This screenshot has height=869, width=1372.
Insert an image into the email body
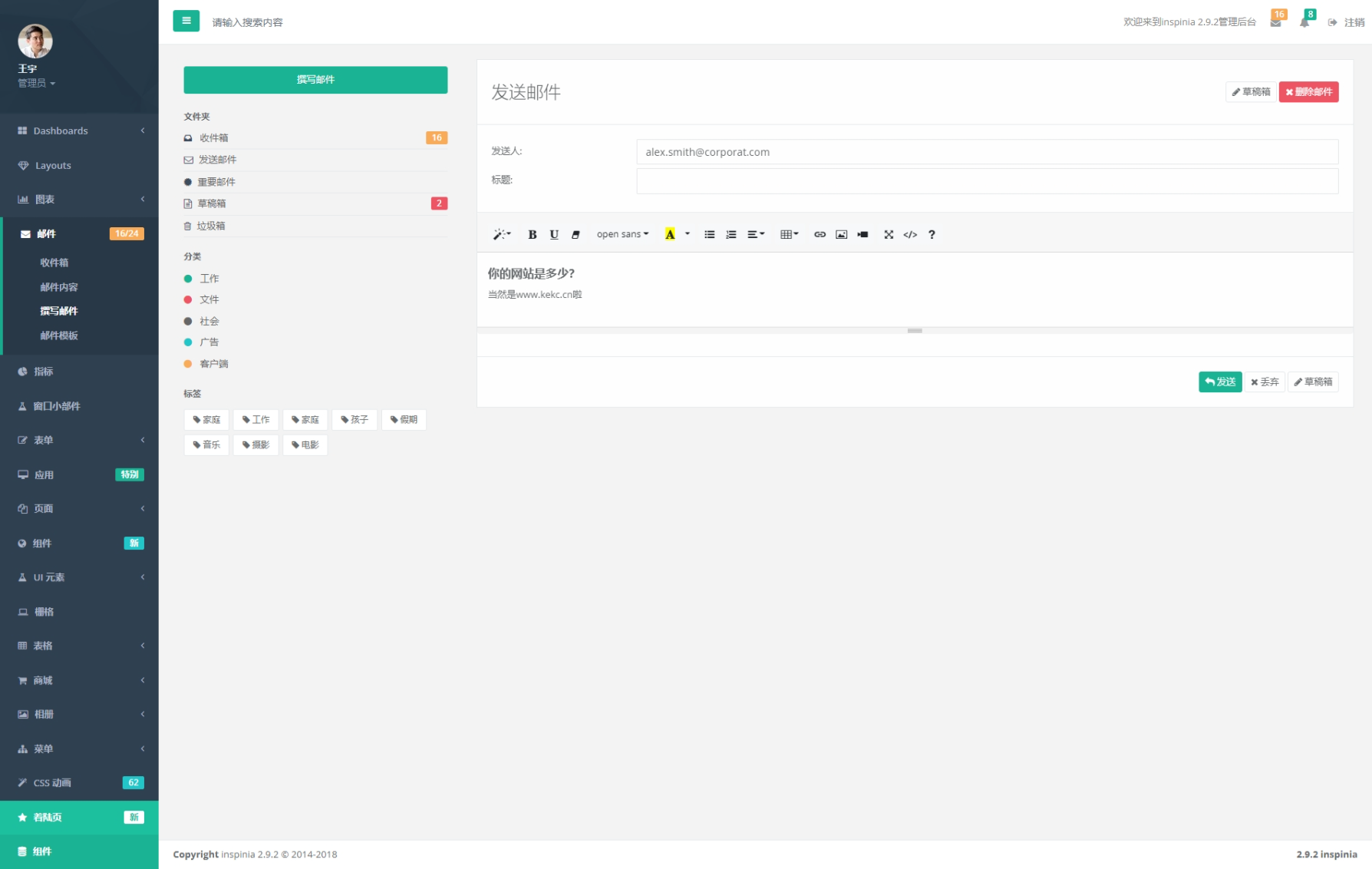[x=841, y=234]
